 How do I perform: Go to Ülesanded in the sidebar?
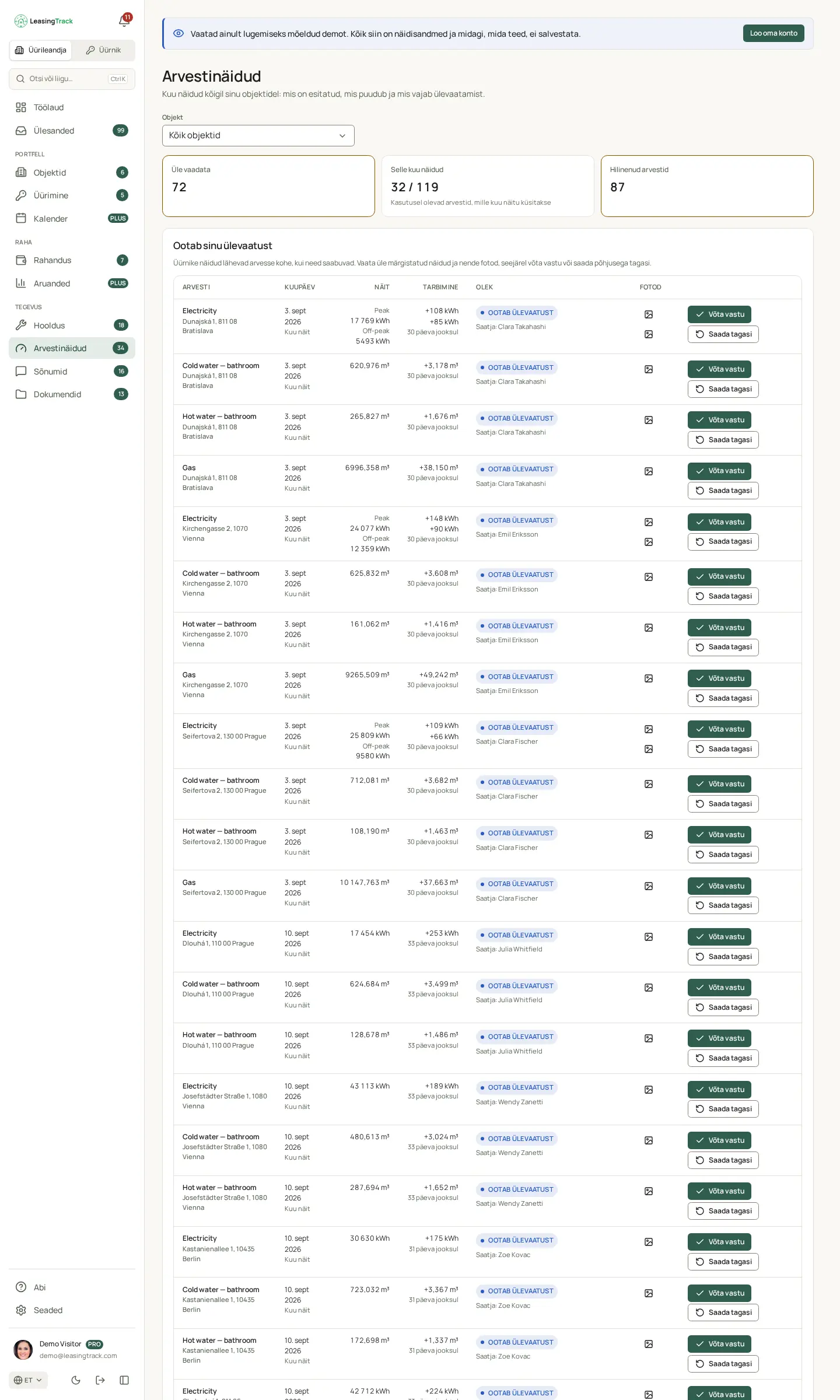72,131
